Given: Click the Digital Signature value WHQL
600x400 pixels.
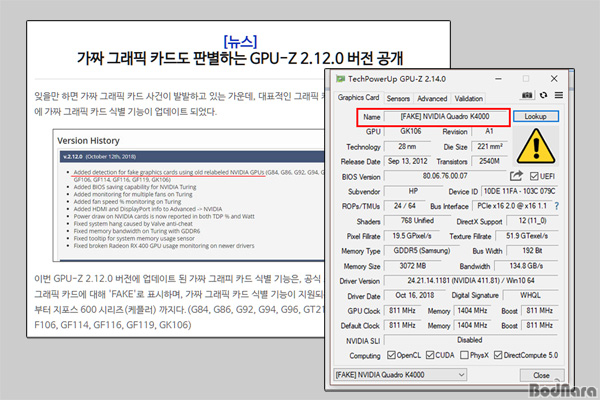Looking at the screenshot, I should (x=530, y=295).
